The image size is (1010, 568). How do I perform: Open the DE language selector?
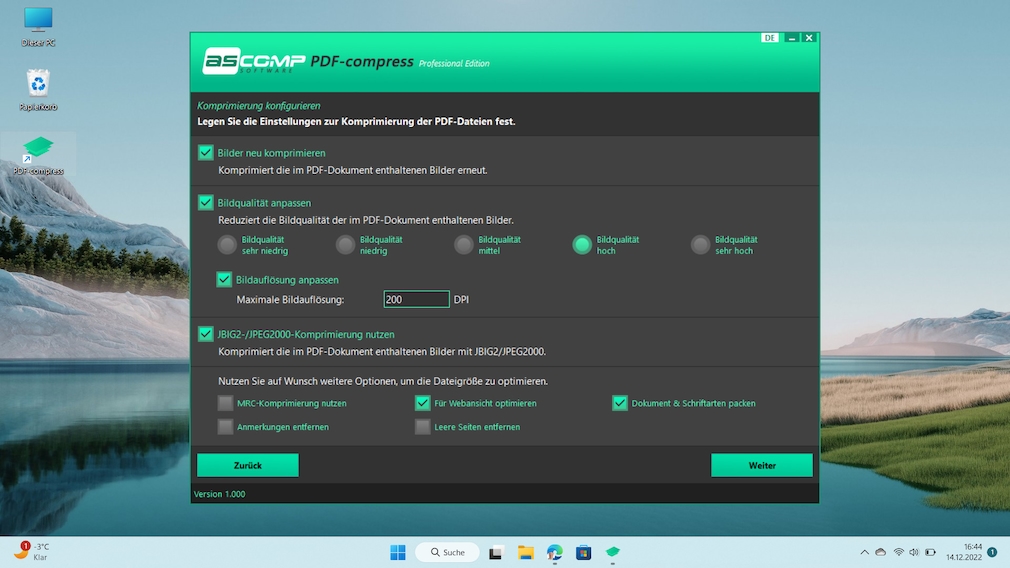[x=769, y=38]
